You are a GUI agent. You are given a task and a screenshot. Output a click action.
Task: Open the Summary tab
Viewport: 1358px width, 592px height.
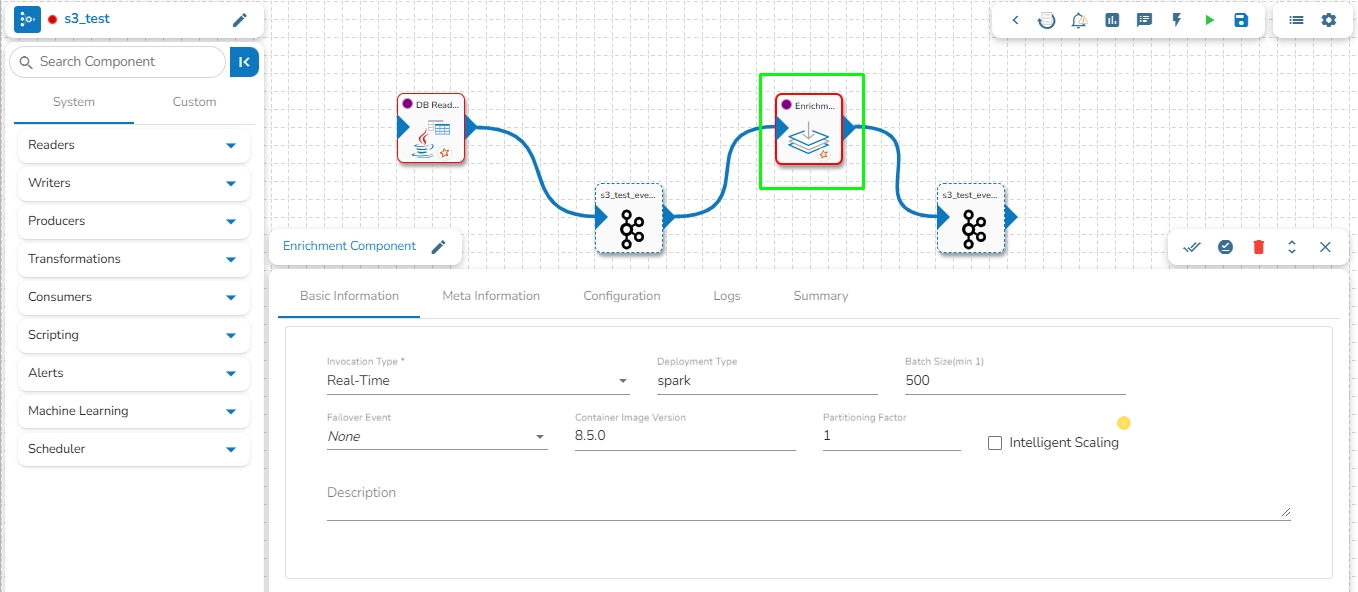tap(821, 296)
